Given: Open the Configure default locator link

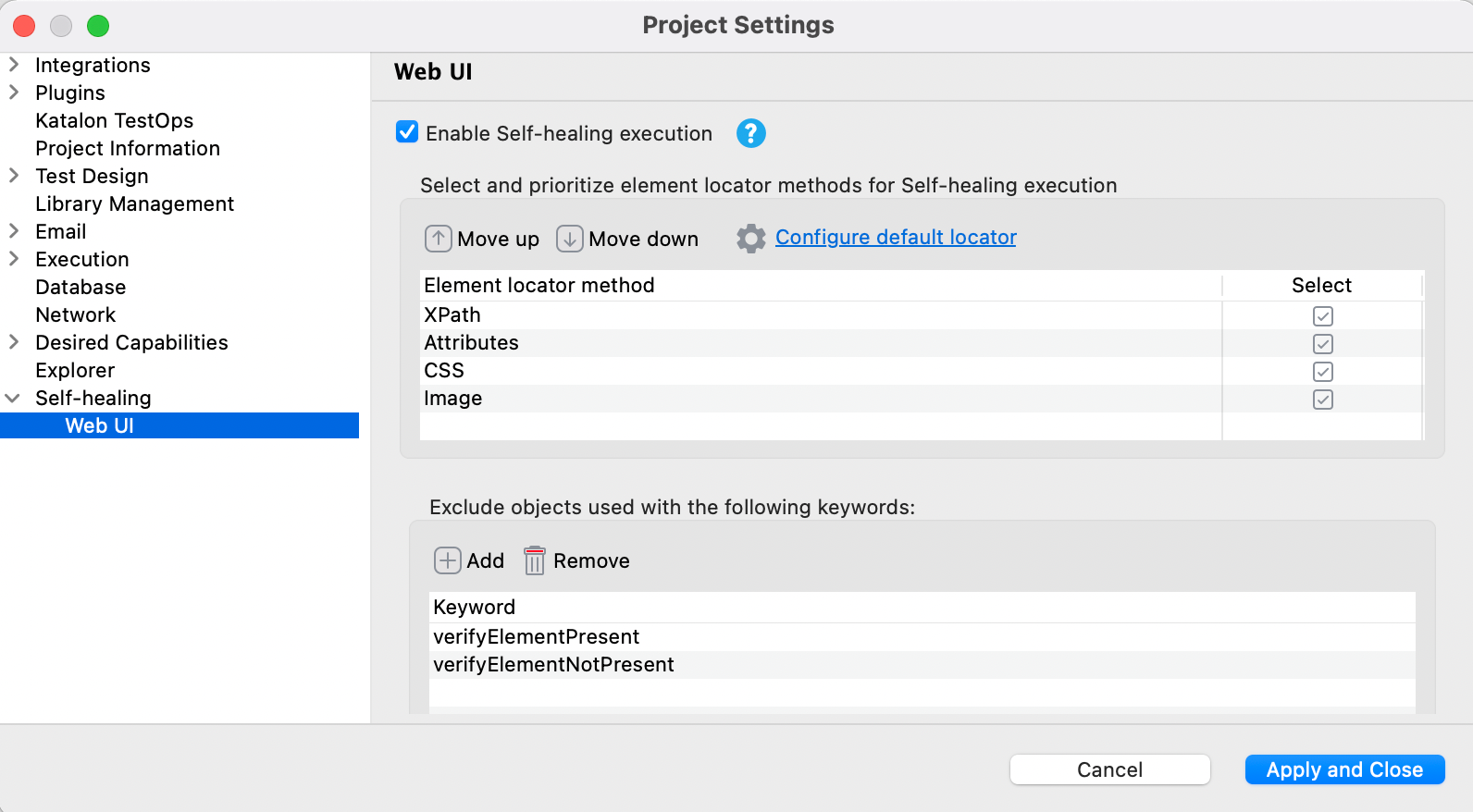Looking at the screenshot, I should point(896,238).
